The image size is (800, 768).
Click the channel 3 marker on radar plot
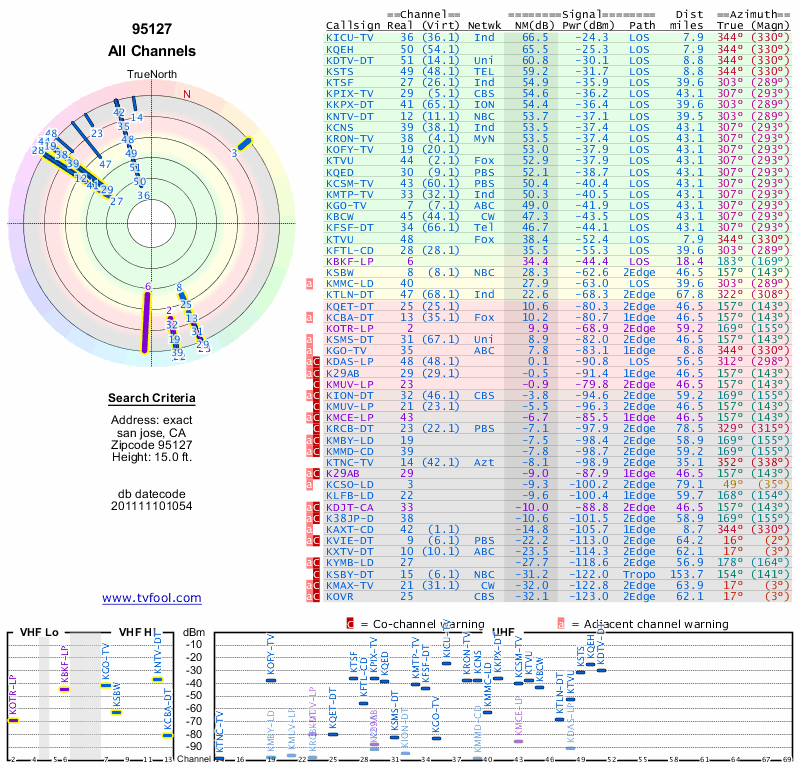[245, 144]
